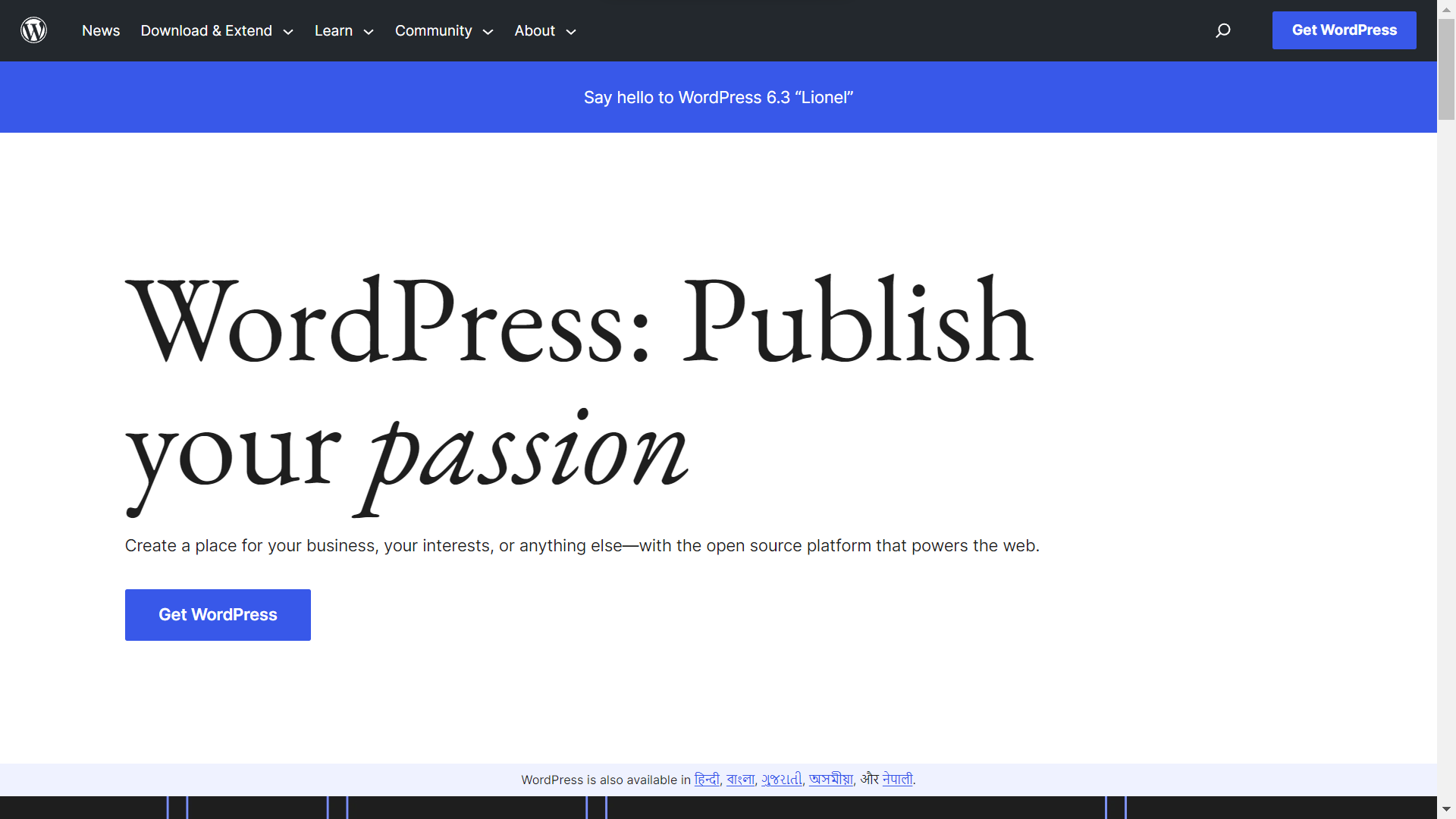Switch to the नेपाली language link
1456x819 pixels.
point(897,780)
